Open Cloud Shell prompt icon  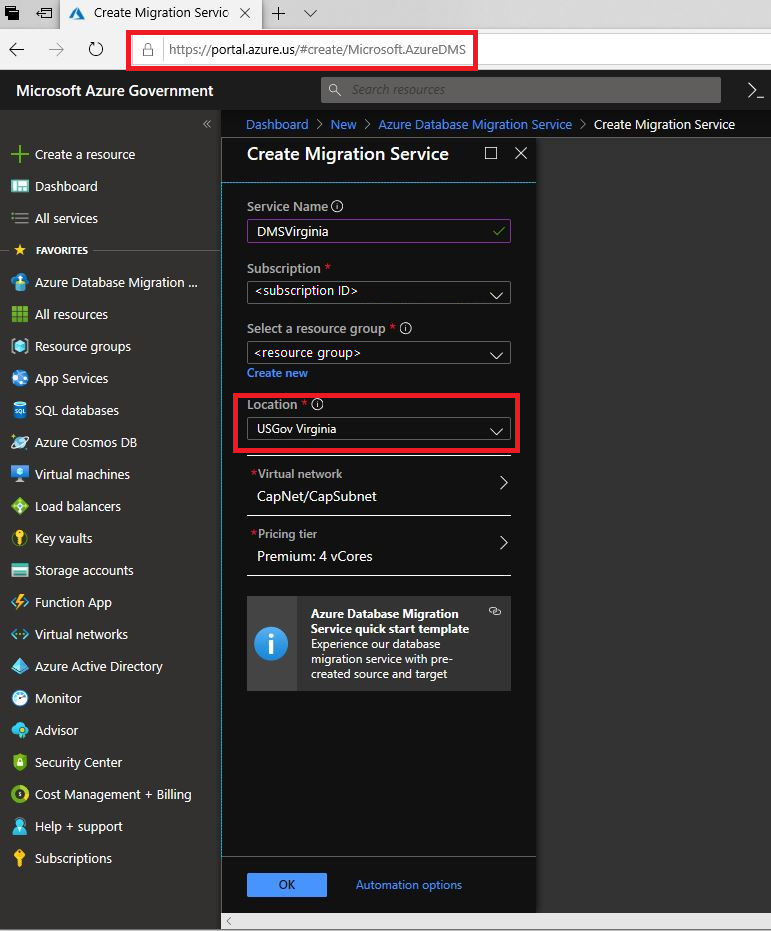click(755, 91)
